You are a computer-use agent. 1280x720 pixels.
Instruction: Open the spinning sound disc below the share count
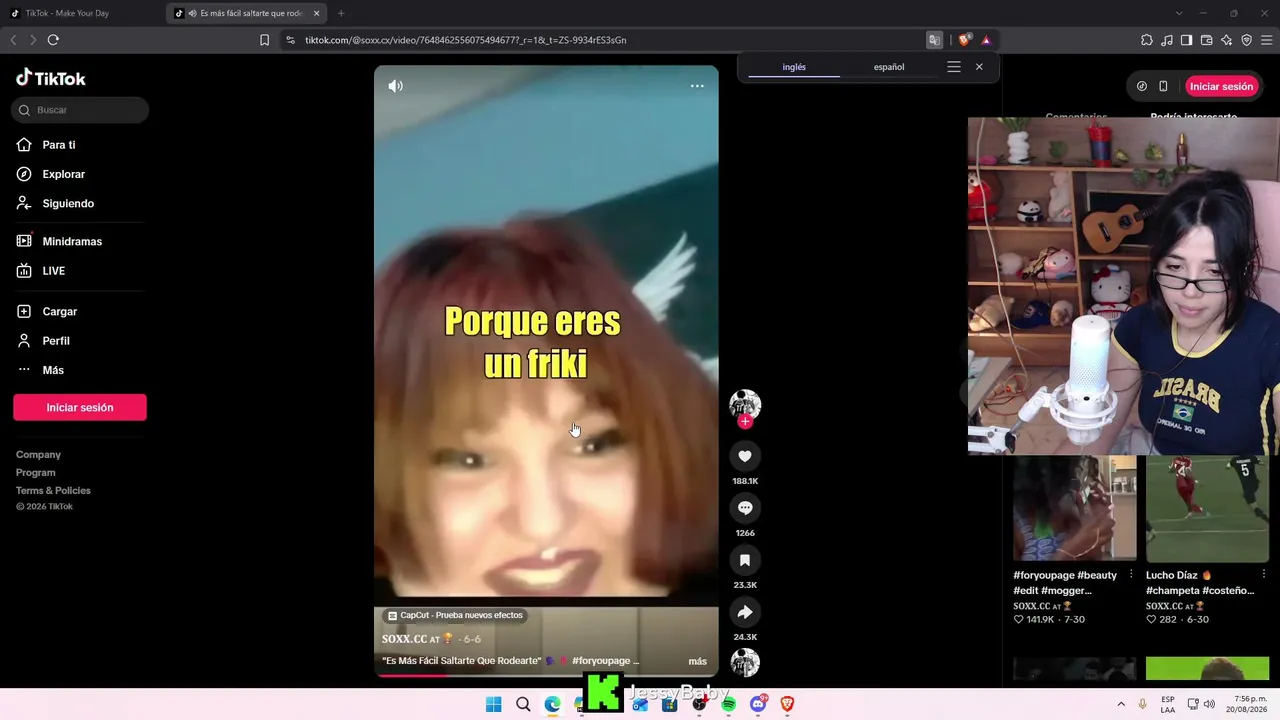(x=745, y=662)
